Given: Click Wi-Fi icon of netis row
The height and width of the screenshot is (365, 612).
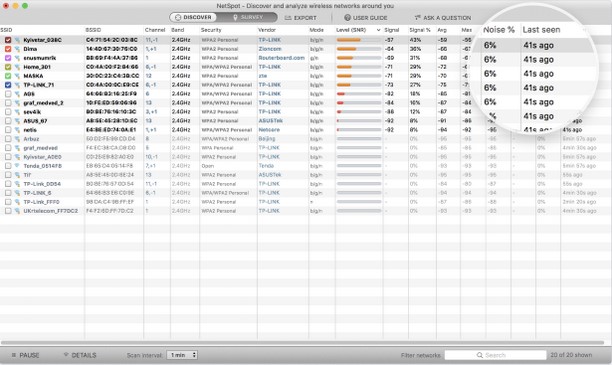Looking at the screenshot, I should click(x=17, y=130).
